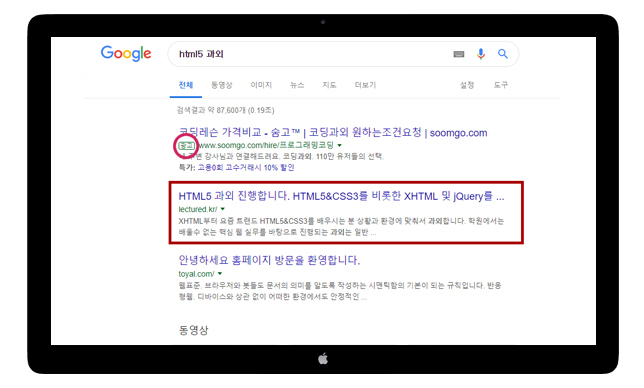Viewport: 644px width, 388px height.
Task: Select the 전체 tab
Action: coord(186,85)
